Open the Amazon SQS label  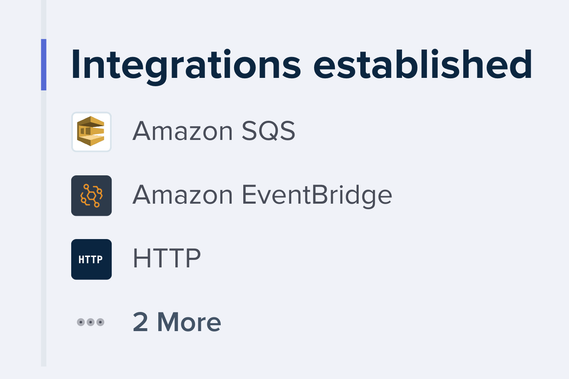214,131
